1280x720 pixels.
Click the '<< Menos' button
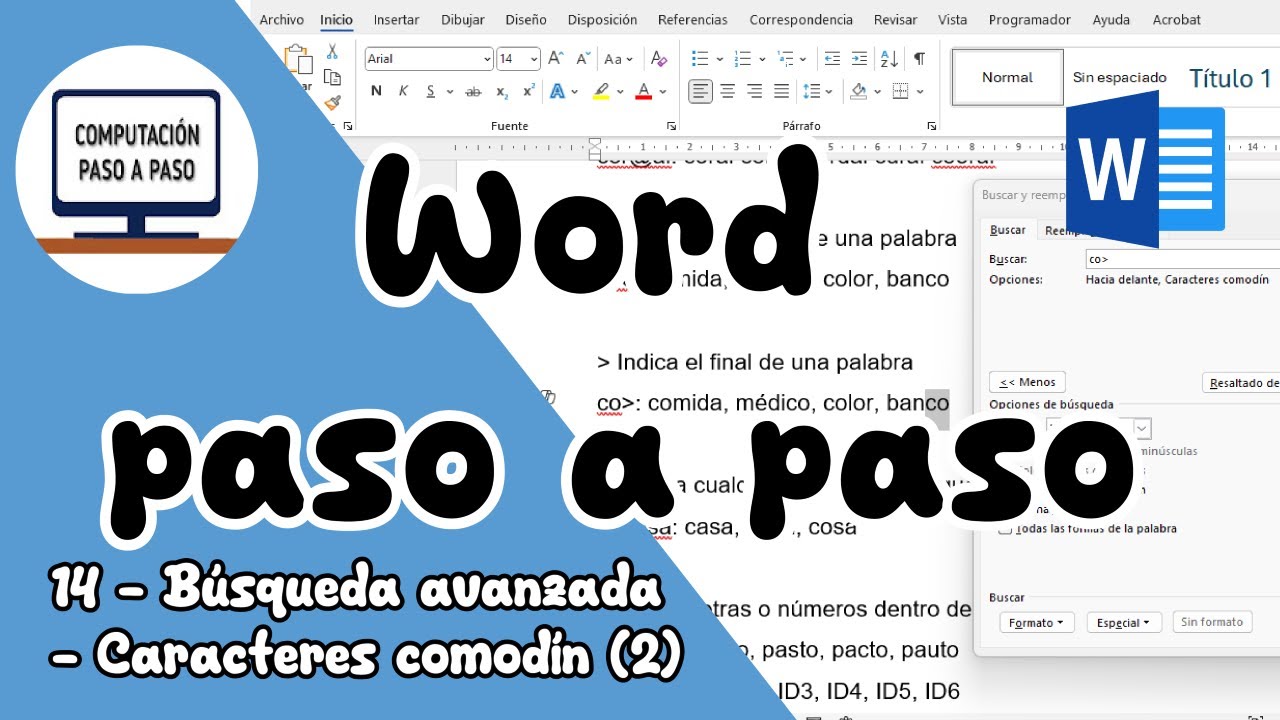coord(1027,382)
